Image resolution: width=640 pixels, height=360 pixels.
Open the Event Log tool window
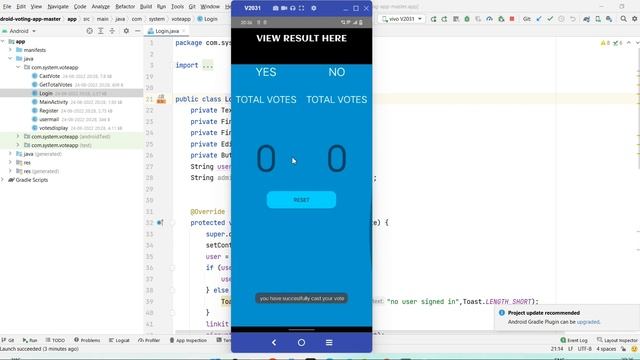[x=574, y=340]
